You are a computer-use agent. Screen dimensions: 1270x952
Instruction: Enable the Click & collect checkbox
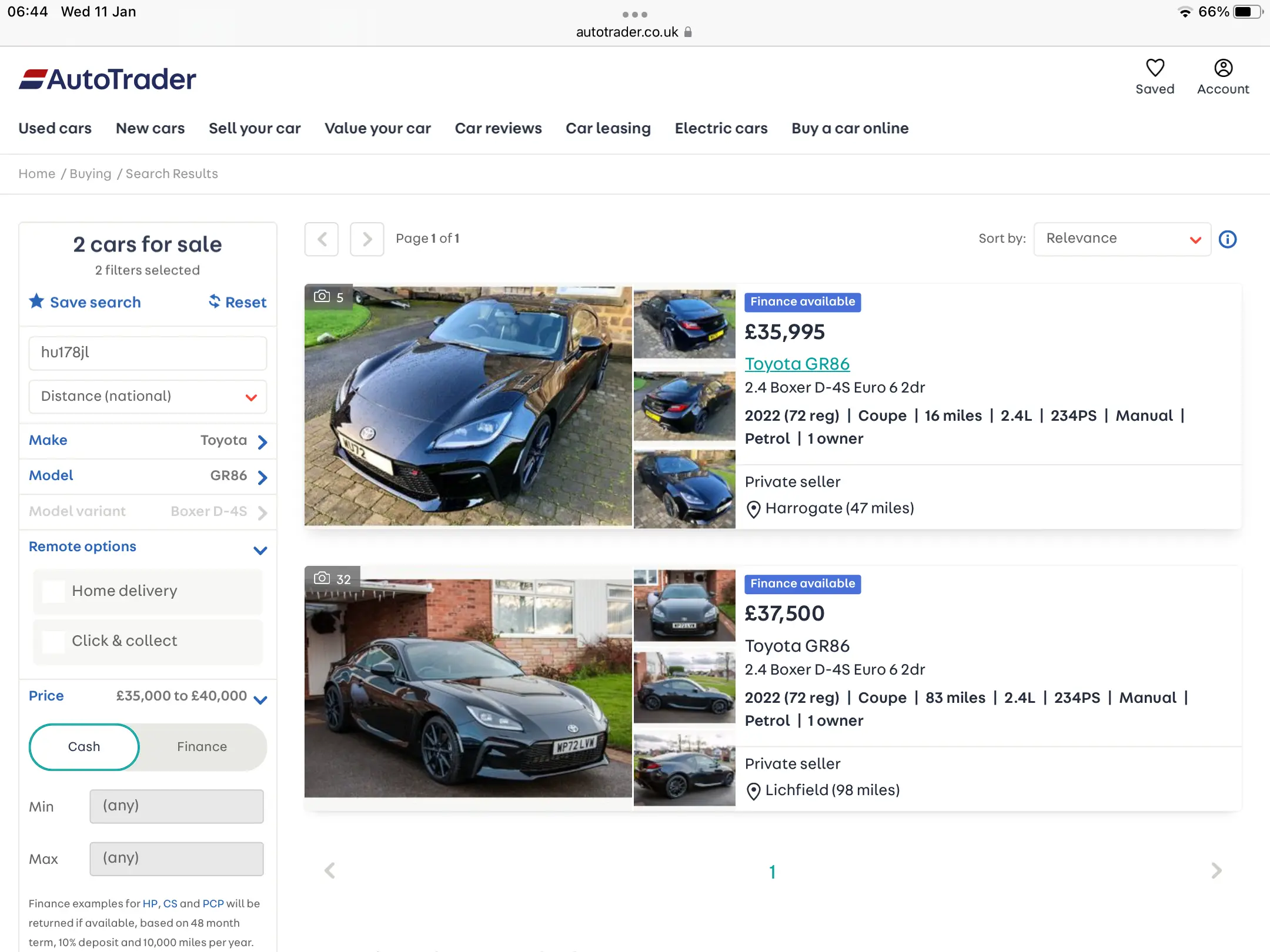(54, 641)
